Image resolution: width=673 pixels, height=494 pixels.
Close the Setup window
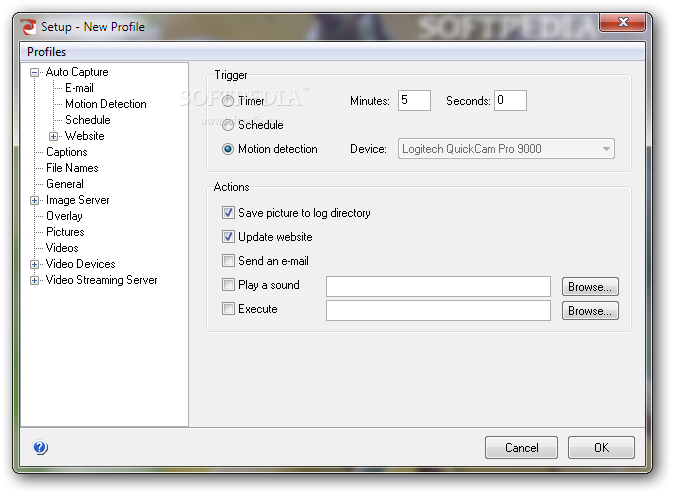coord(622,22)
